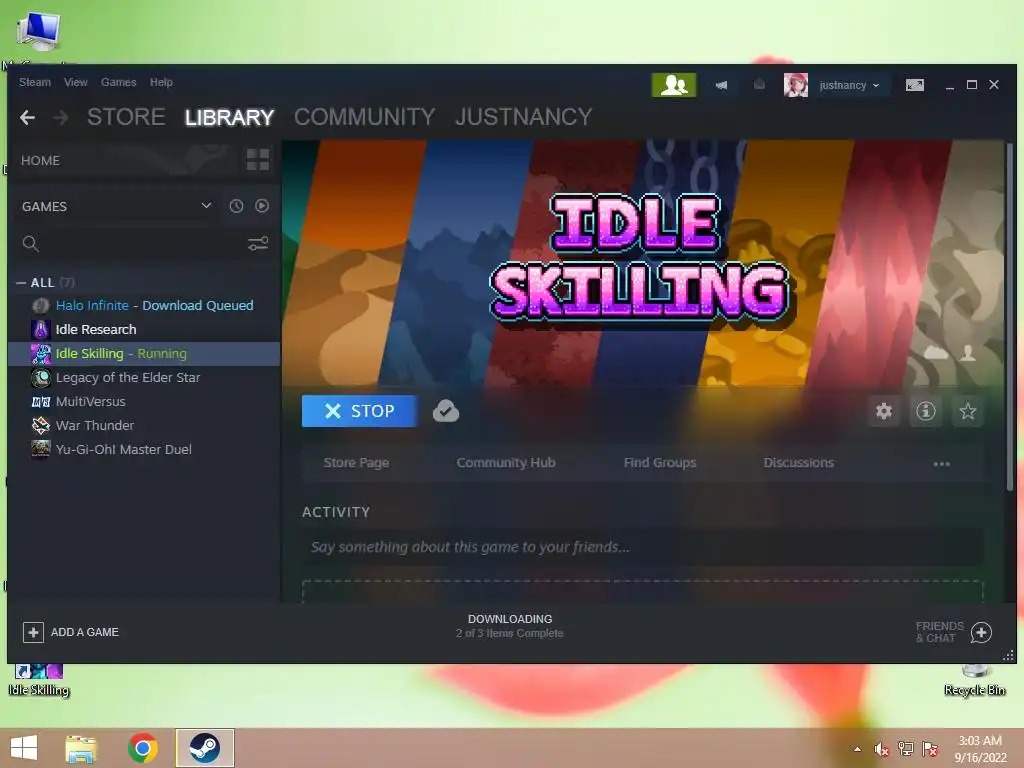The width and height of the screenshot is (1024, 768).
Task: Open advanced filter sliders icon
Action: [x=258, y=244]
